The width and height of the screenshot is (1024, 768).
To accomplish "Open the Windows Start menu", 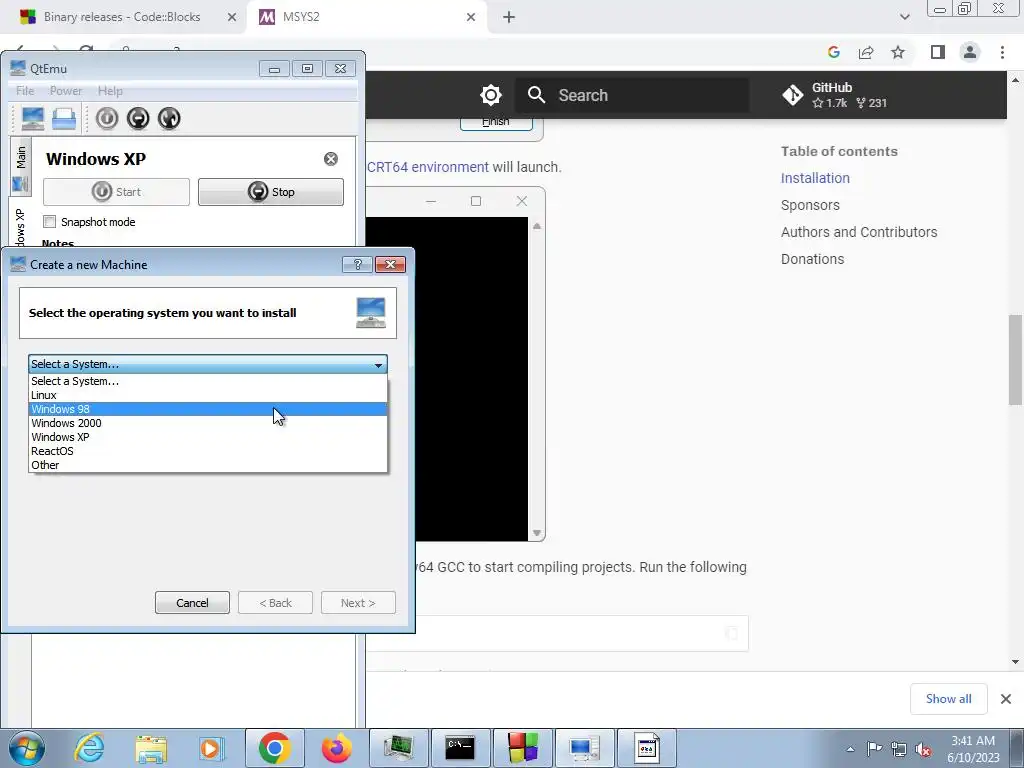I will (27, 748).
